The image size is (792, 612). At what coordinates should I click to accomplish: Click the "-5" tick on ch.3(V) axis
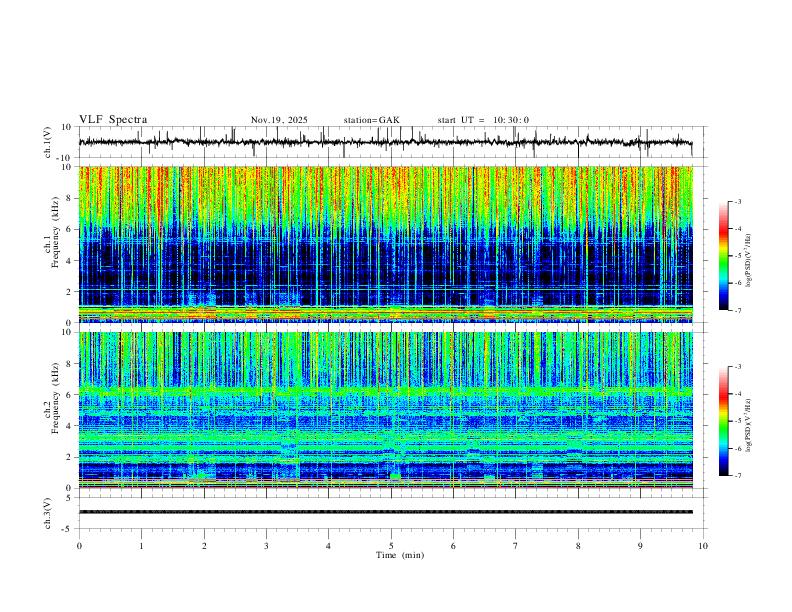tap(68, 529)
